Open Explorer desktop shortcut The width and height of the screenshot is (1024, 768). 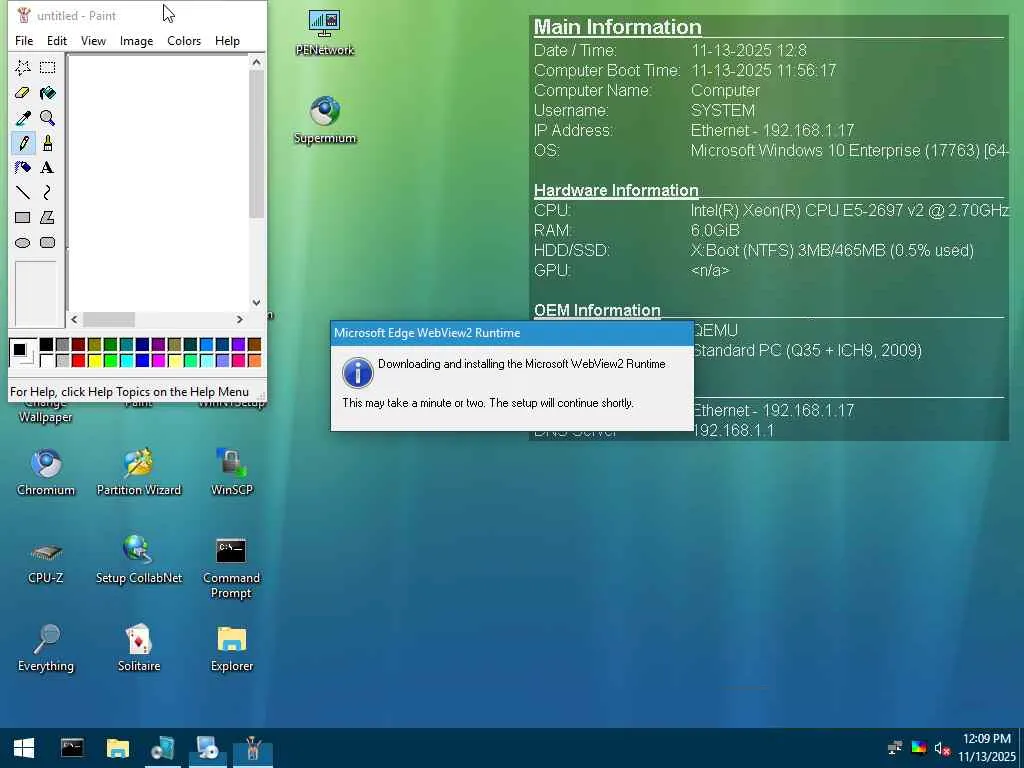coord(231,648)
